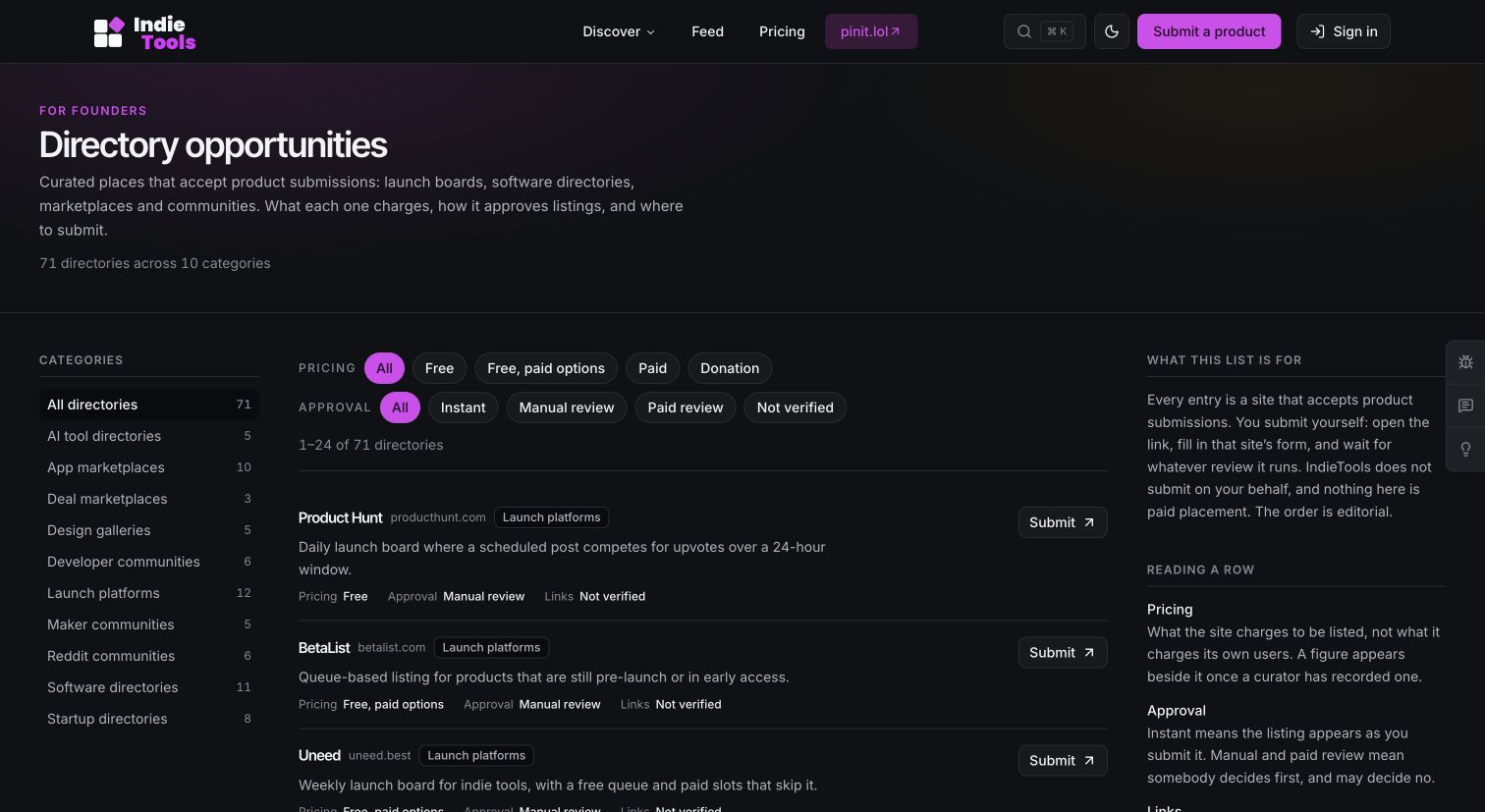Select App marketplaces category

(x=149, y=467)
